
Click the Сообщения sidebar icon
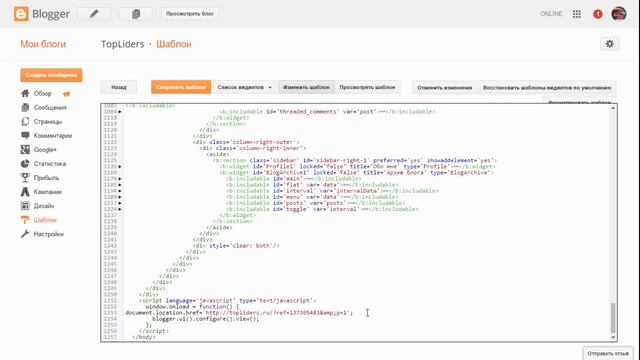(x=25, y=107)
